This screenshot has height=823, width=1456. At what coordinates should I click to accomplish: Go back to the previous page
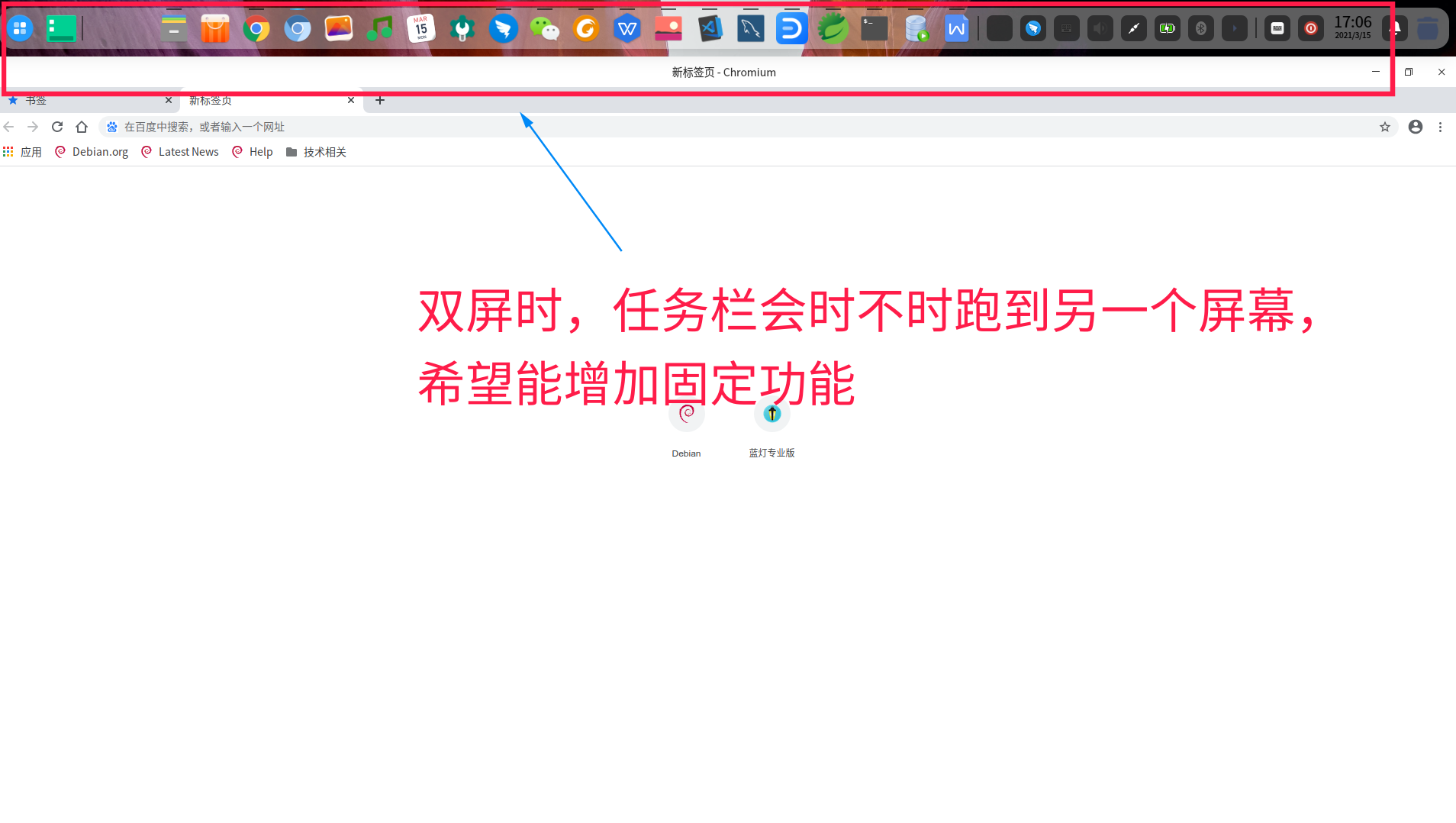[x=9, y=127]
